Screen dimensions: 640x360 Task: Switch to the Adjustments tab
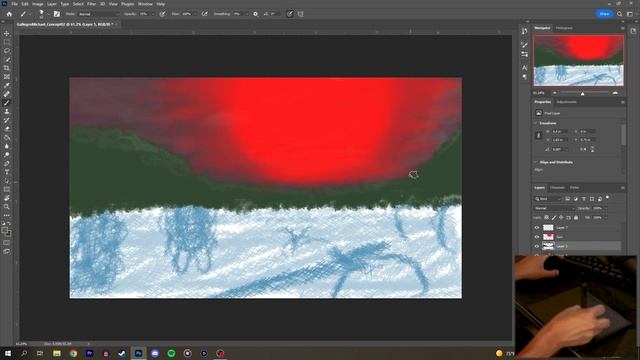coord(567,102)
